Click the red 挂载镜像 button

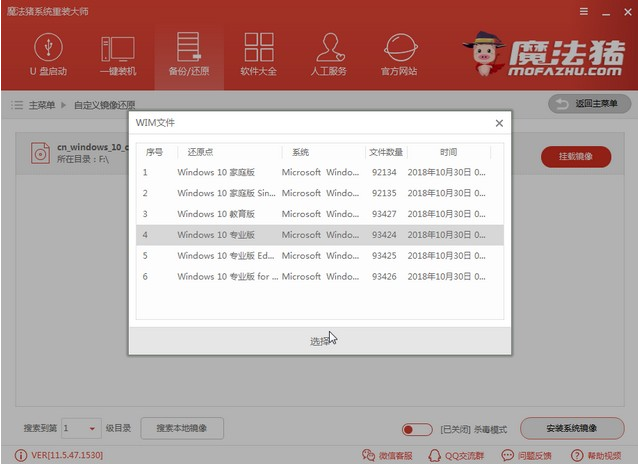click(x=575, y=156)
